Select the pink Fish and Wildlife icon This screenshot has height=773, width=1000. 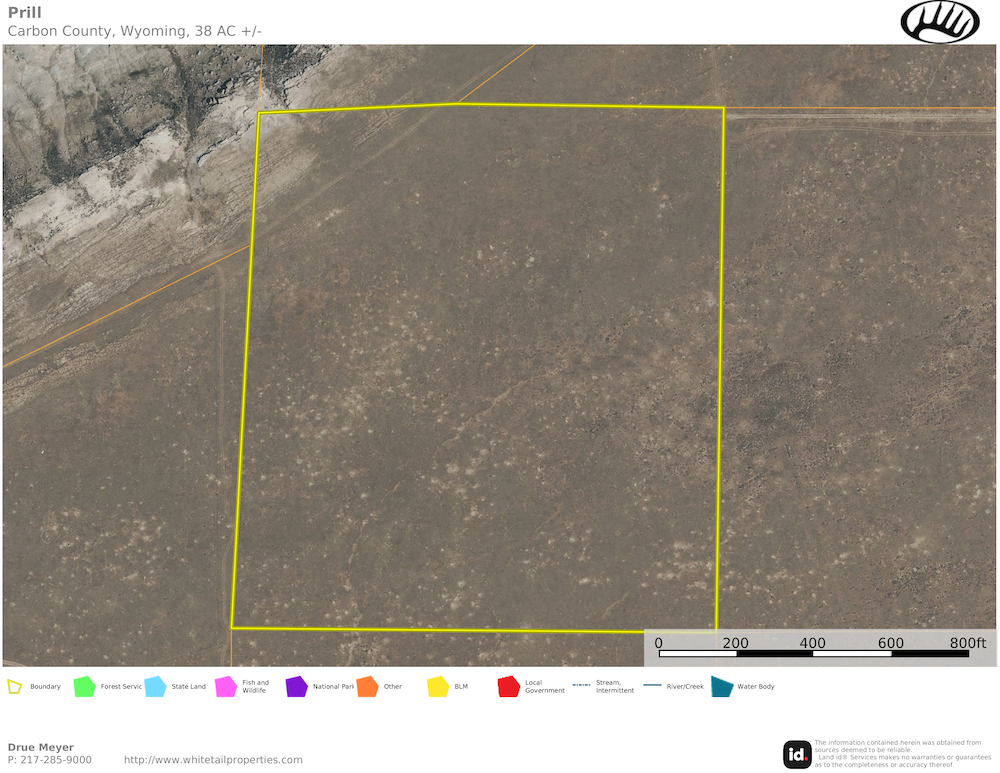[x=226, y=687]
